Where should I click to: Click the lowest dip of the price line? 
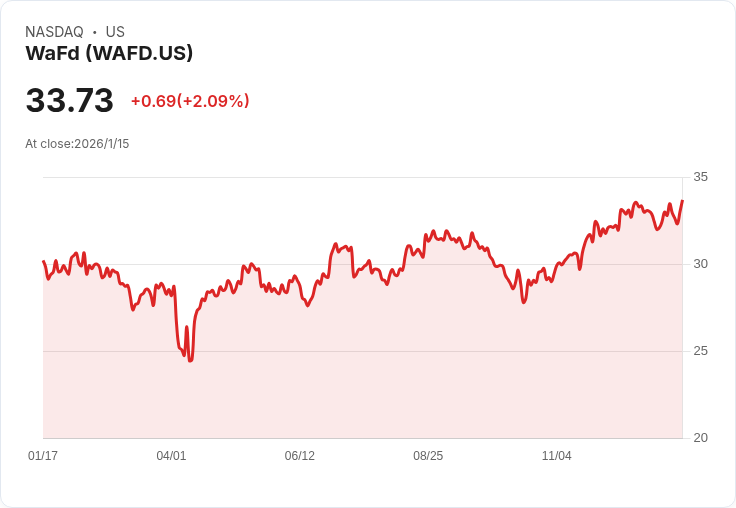coord(190,360)
